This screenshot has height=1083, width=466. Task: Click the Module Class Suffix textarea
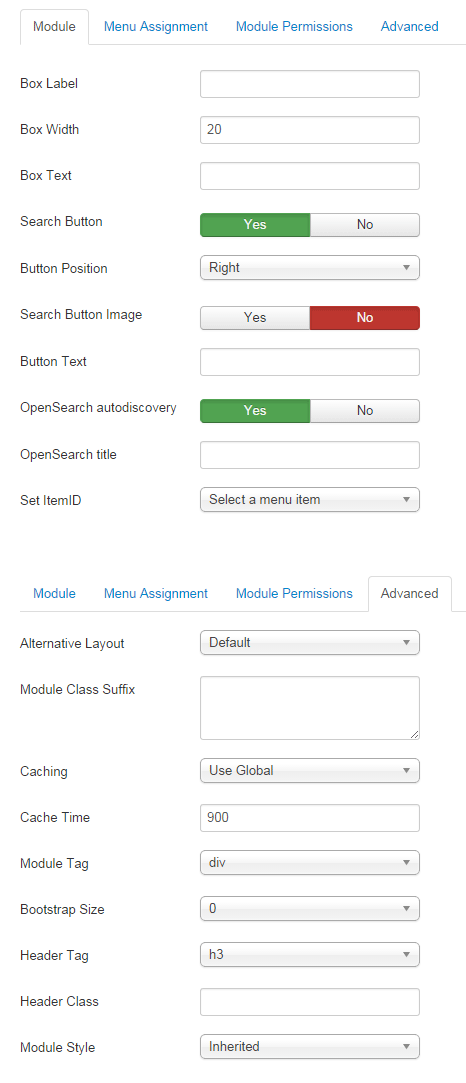(x=310, y=708)
